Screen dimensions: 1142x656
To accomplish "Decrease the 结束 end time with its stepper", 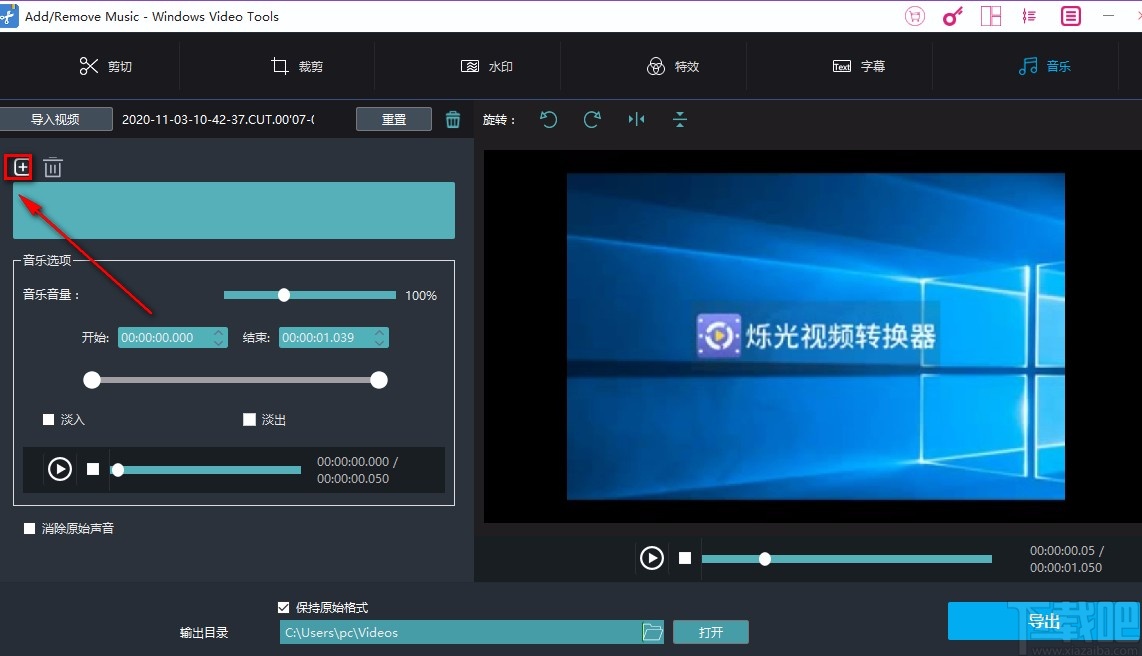I will pyautogui.click(x=379, y=342).
